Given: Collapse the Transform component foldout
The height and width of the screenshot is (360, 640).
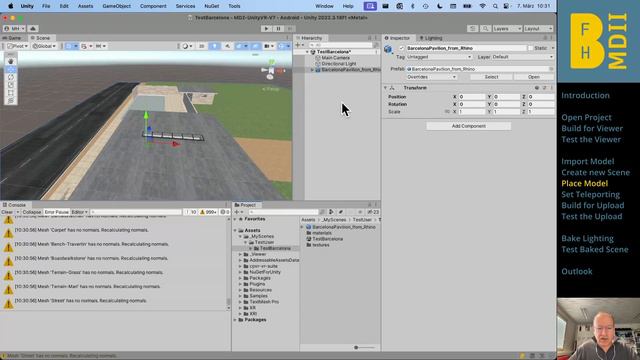Looking at the screenshot, I should [x=385, y=88].
